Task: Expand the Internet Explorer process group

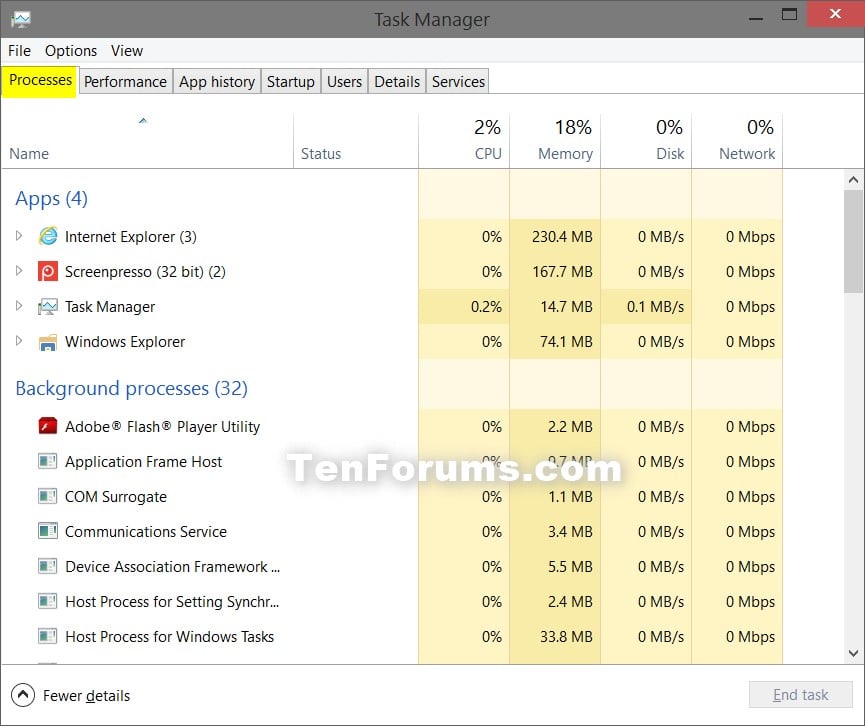Action: pyautogui.click(x=18, y=237)
